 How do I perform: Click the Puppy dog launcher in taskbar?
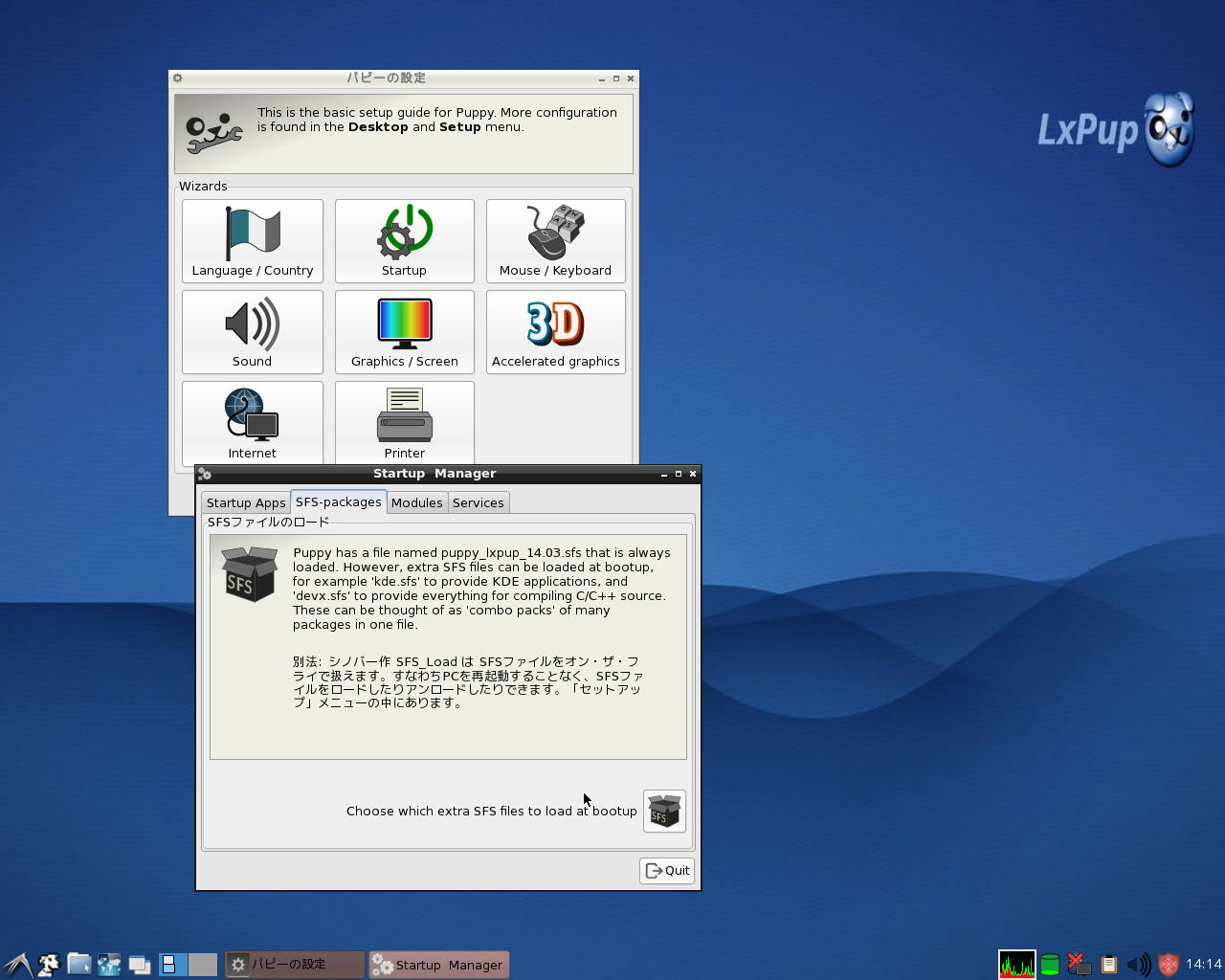tap(48, 965)
